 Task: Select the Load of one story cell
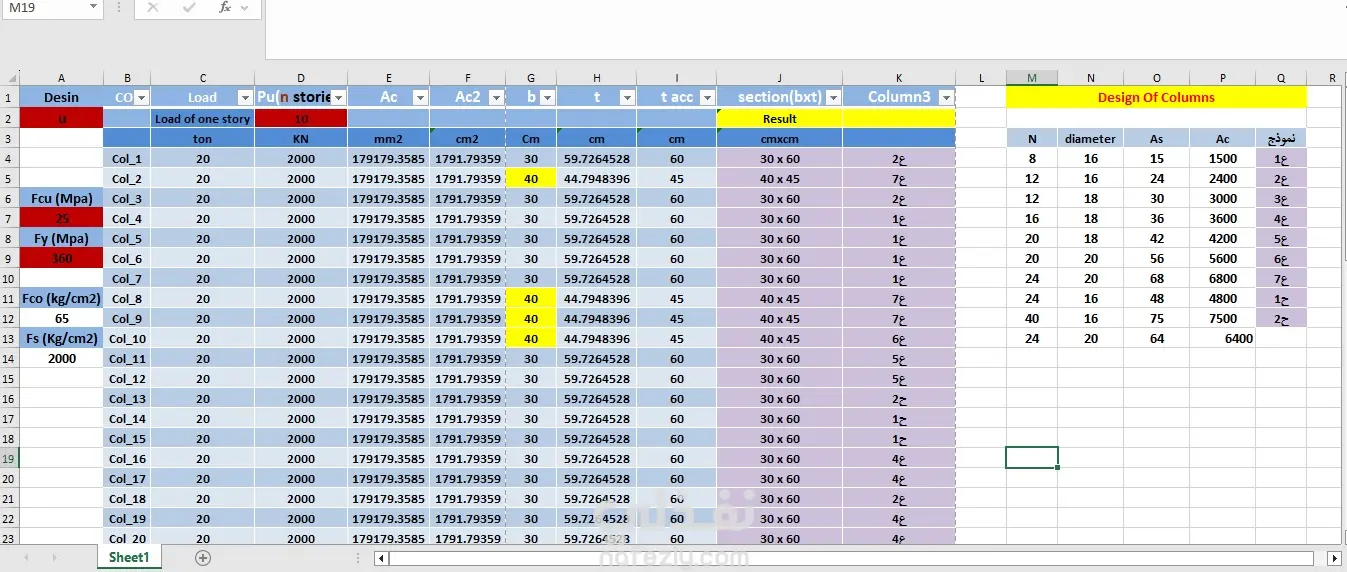click(x=203, y=118)
